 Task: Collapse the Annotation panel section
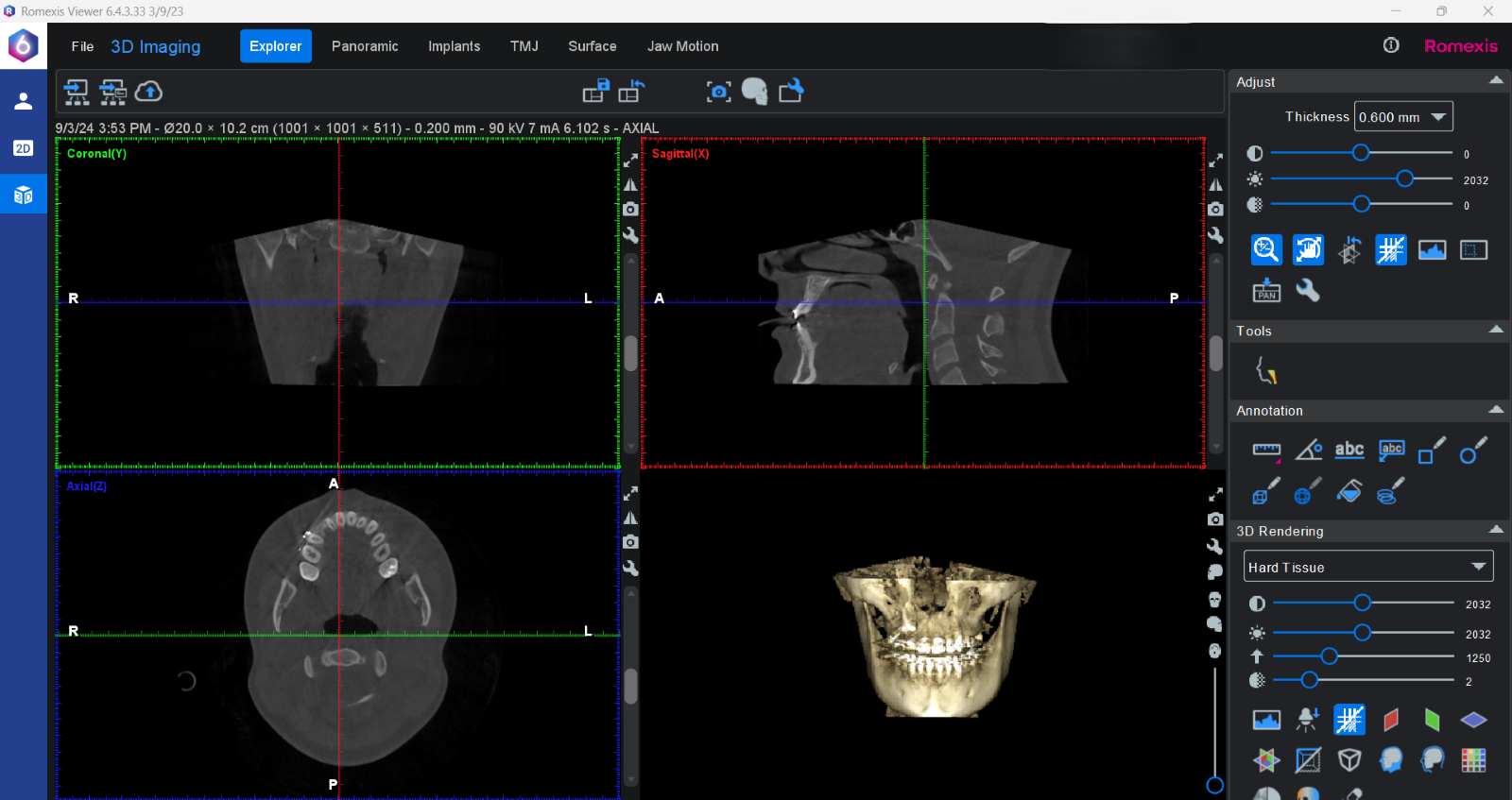tap(1496, 410)
